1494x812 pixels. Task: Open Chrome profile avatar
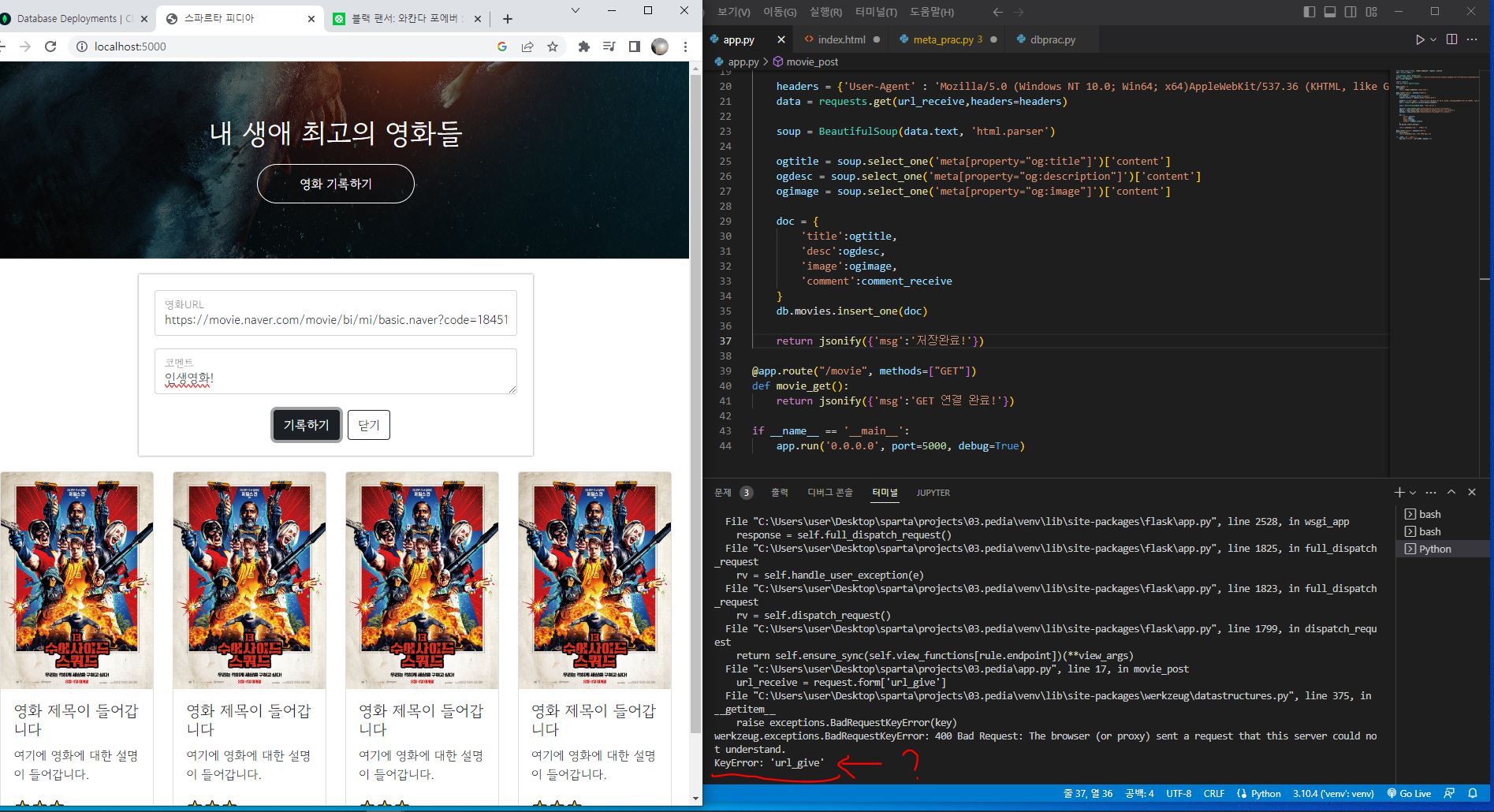click(660, 47)
